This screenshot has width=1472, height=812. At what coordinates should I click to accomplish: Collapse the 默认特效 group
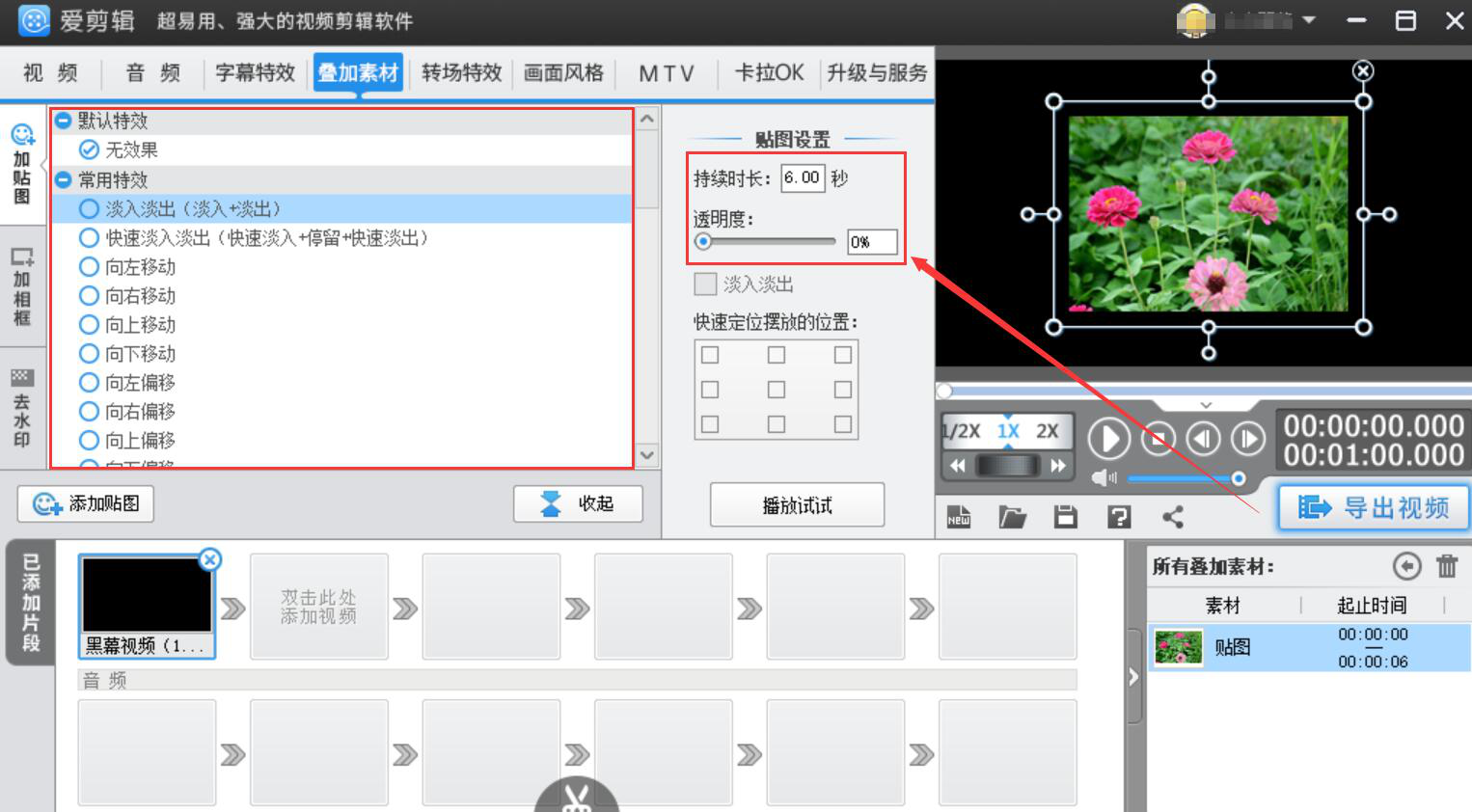(x=64, y=121)
